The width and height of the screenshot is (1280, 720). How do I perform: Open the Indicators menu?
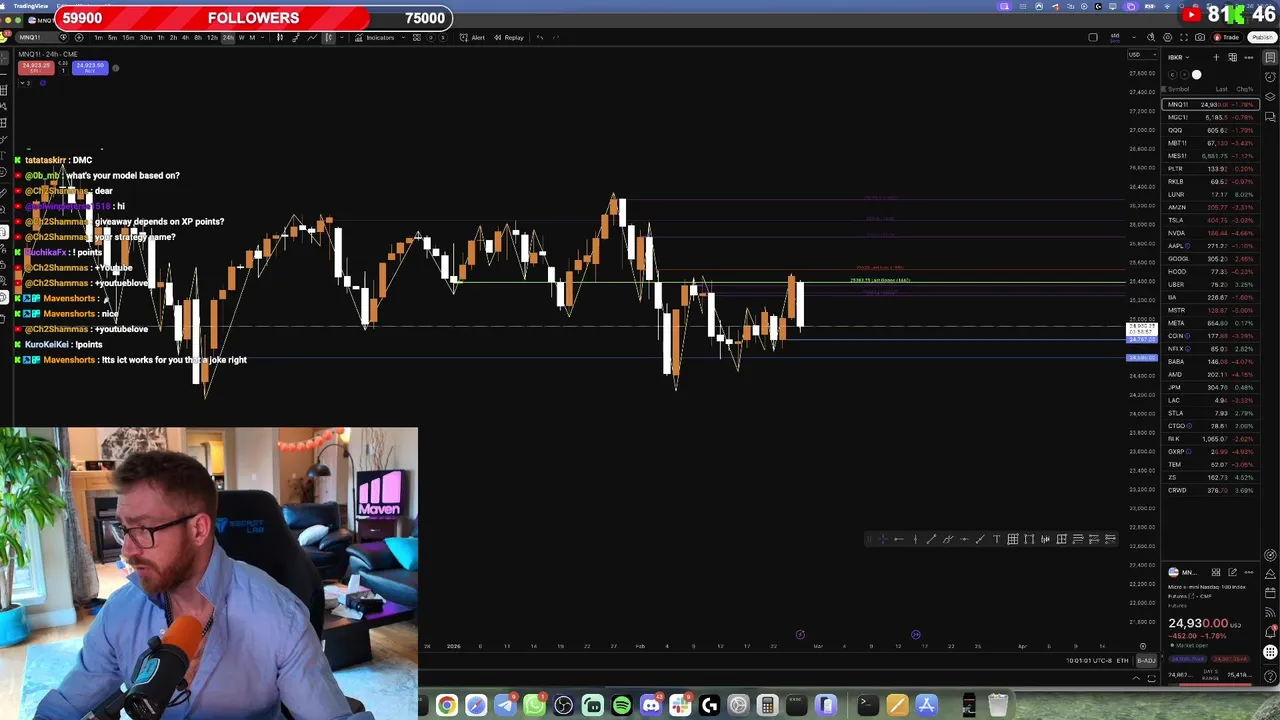pos(374,38)
